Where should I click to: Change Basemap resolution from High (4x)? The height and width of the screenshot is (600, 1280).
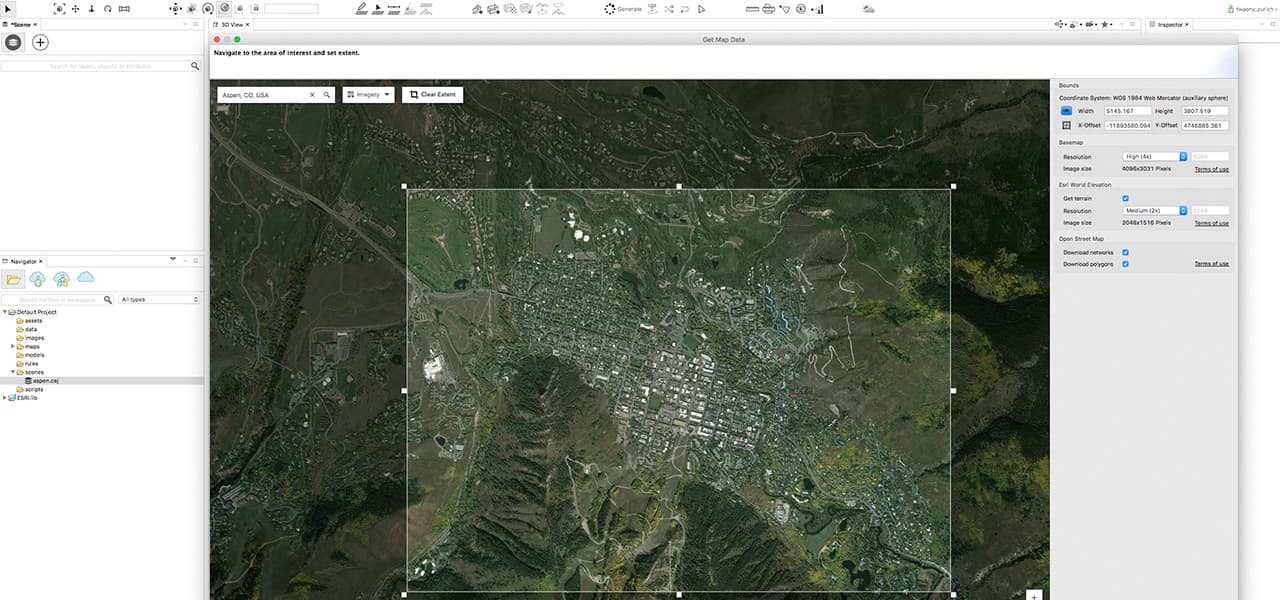pos(1154,157)
